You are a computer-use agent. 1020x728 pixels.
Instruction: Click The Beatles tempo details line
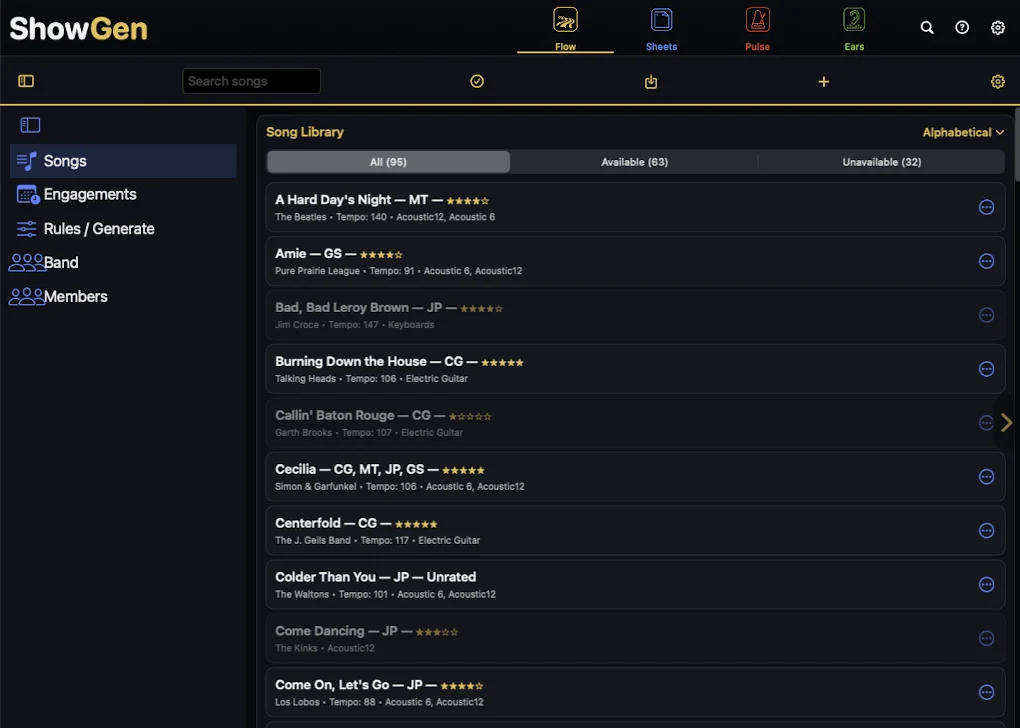385,217
